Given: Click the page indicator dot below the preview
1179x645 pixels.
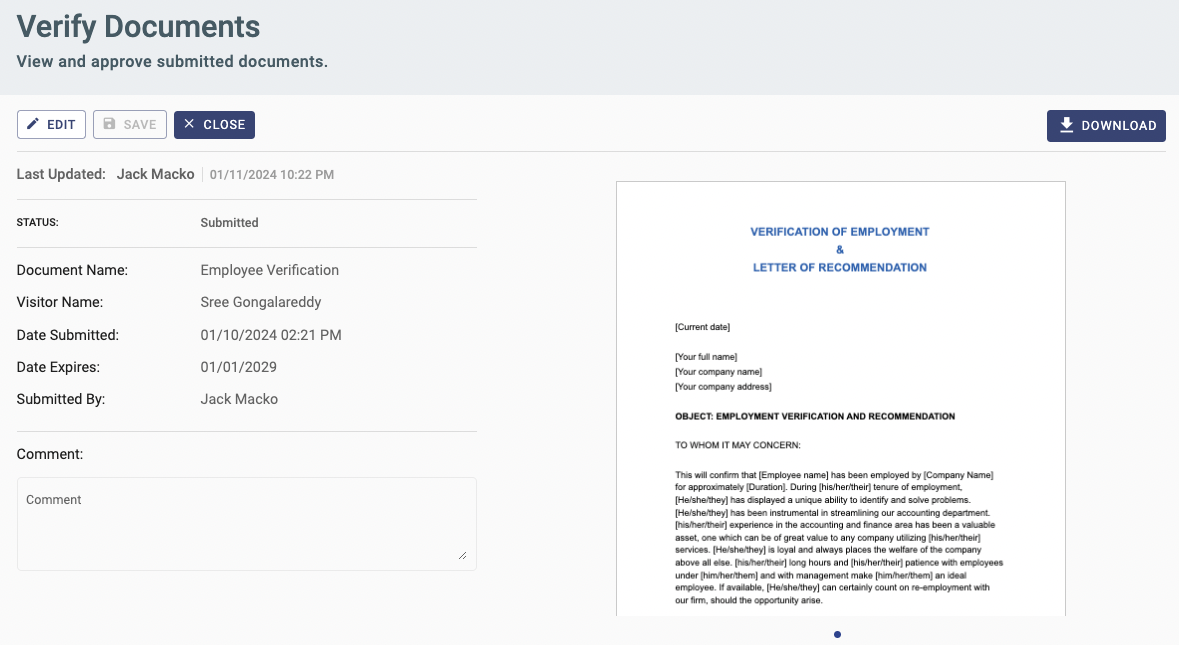Looking at the screenshot, I should pos(837,634).
